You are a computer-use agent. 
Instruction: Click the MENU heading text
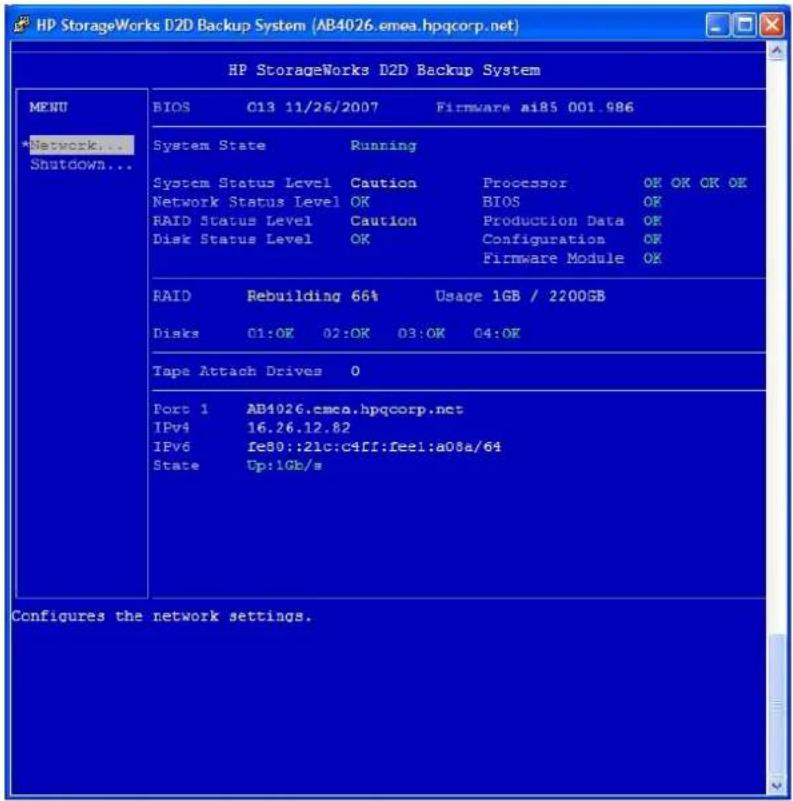click(x=49, y=107)
